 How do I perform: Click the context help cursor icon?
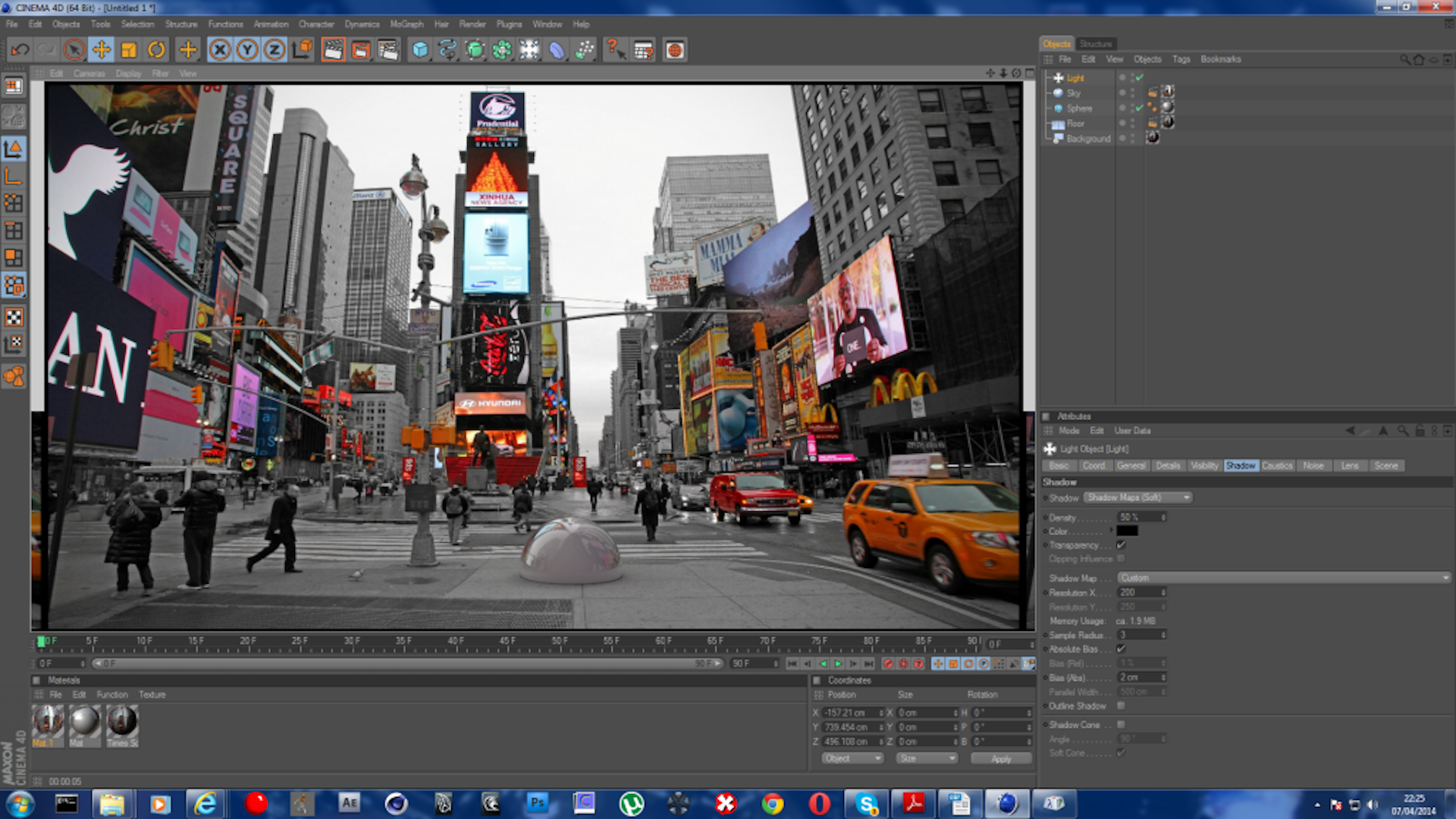pos(615,50)
